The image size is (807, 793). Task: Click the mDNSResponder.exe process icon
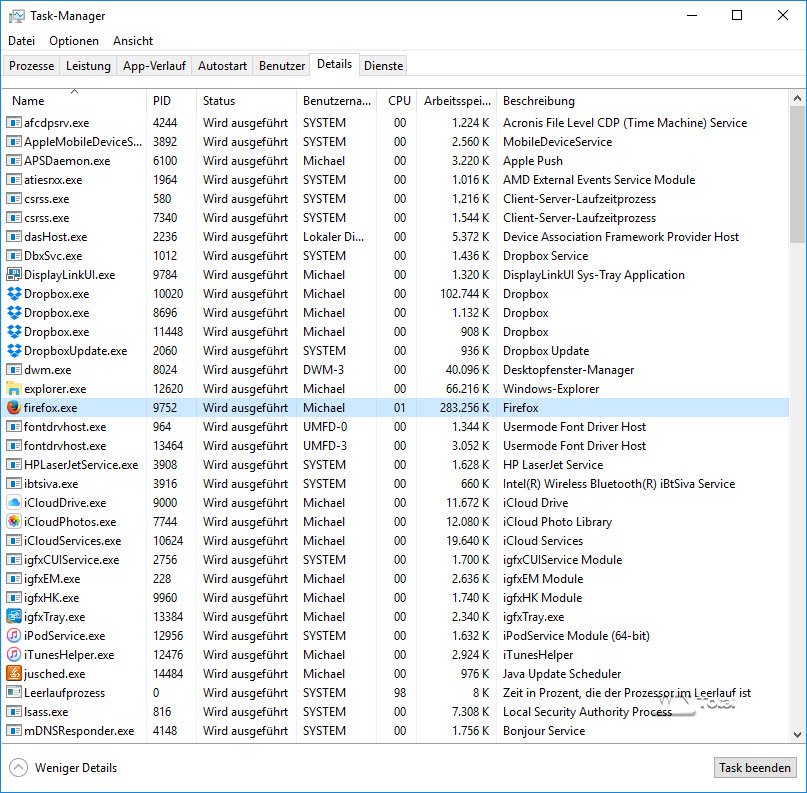tap(14, 731)
